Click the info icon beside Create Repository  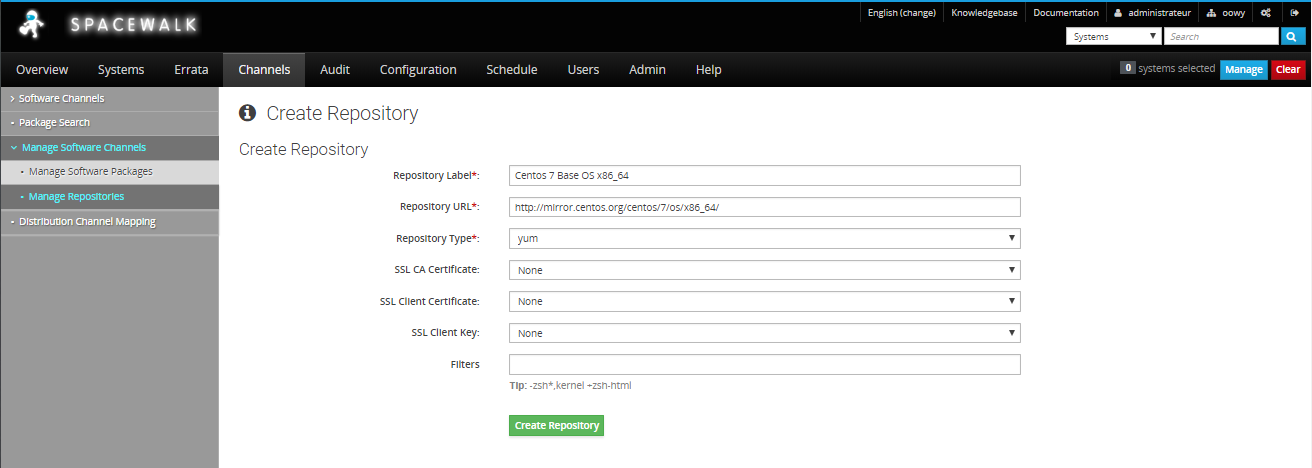coord(248,113)
